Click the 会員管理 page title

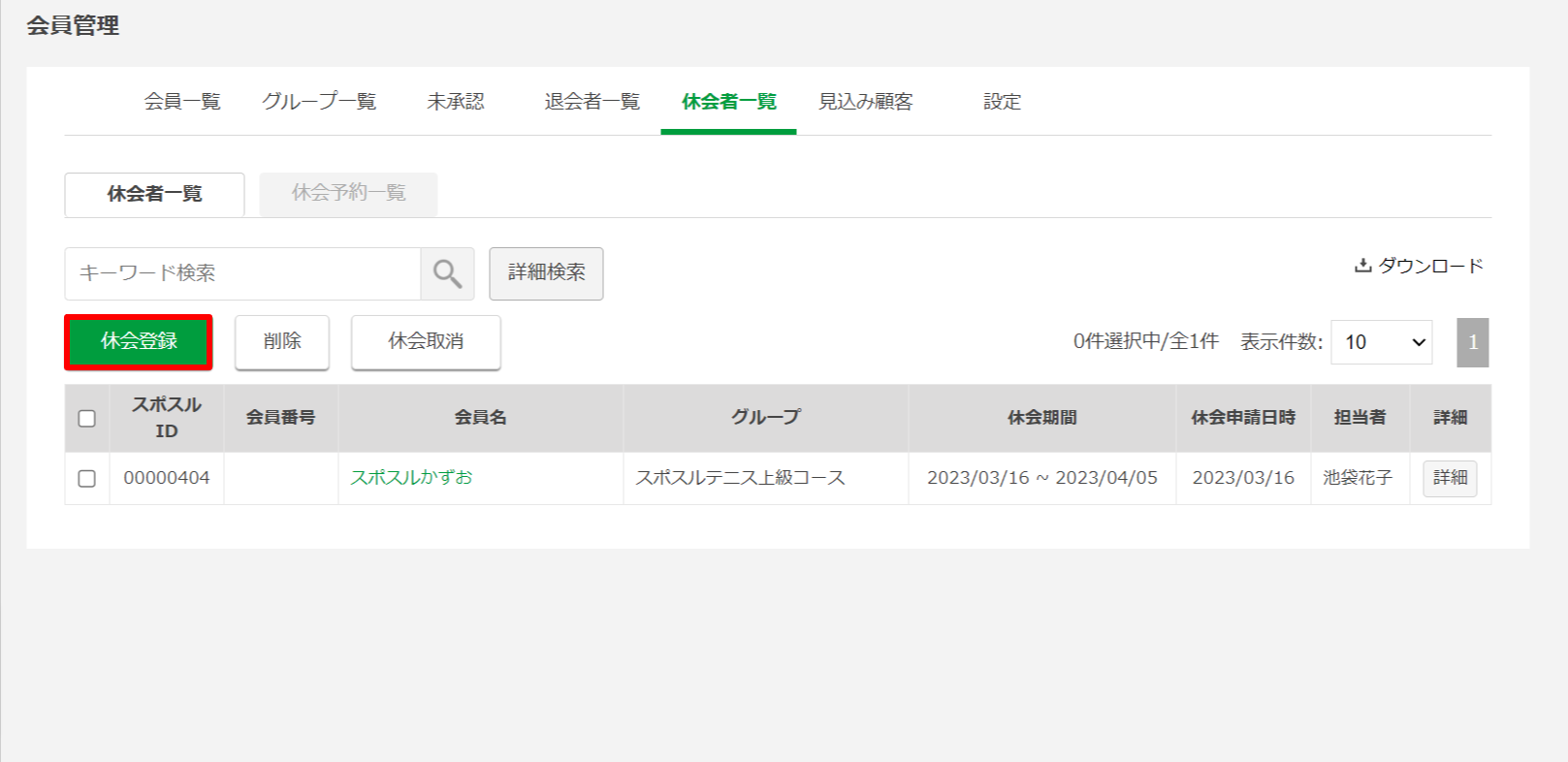(73, 26)
